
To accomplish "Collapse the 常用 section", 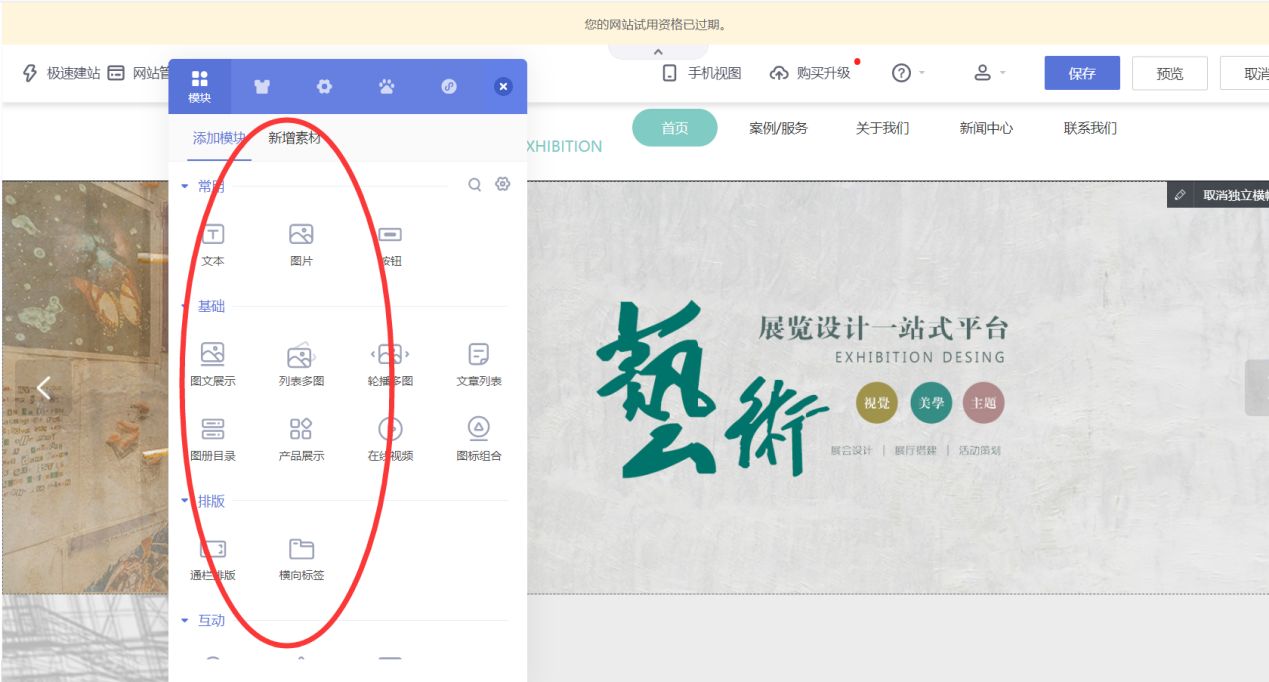I will click(x=184, y=186).
